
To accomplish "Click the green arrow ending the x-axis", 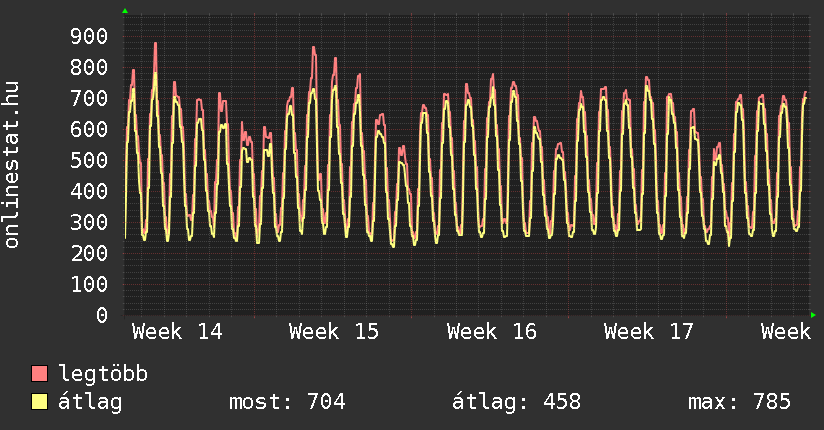I will [x=813, y=315].
